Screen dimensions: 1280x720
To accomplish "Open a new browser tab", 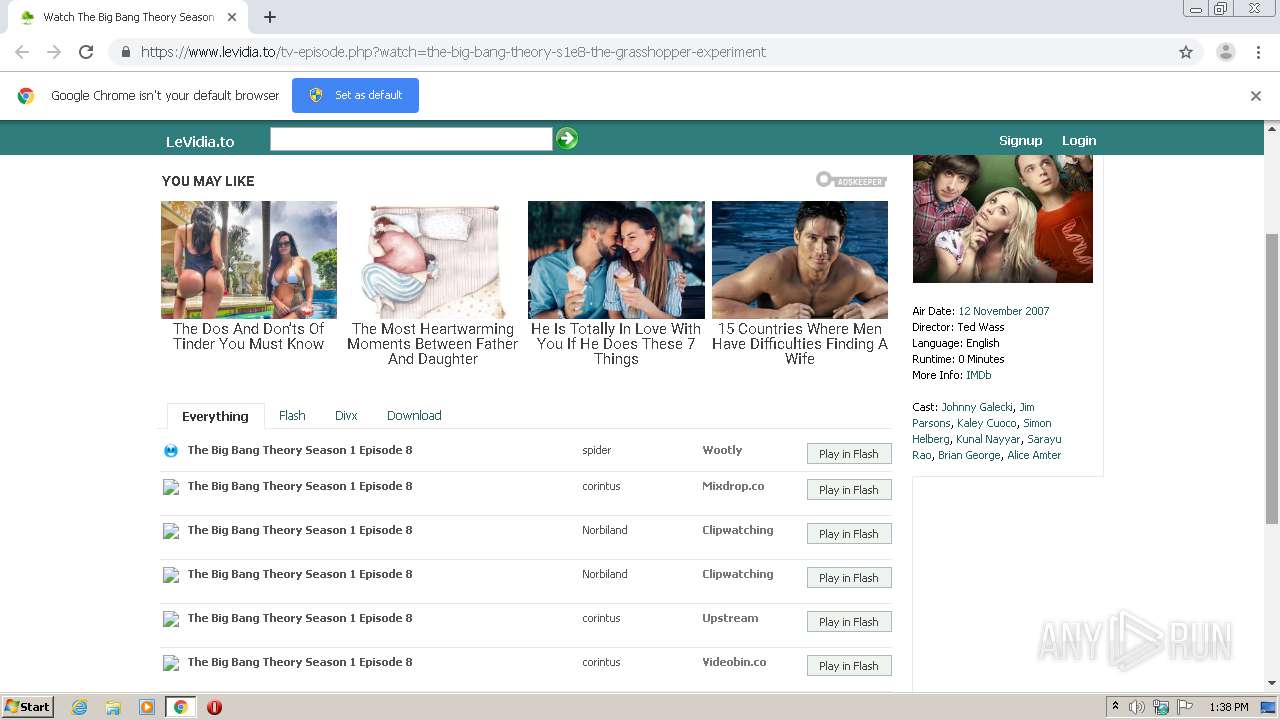I will [x=269, y=17].
